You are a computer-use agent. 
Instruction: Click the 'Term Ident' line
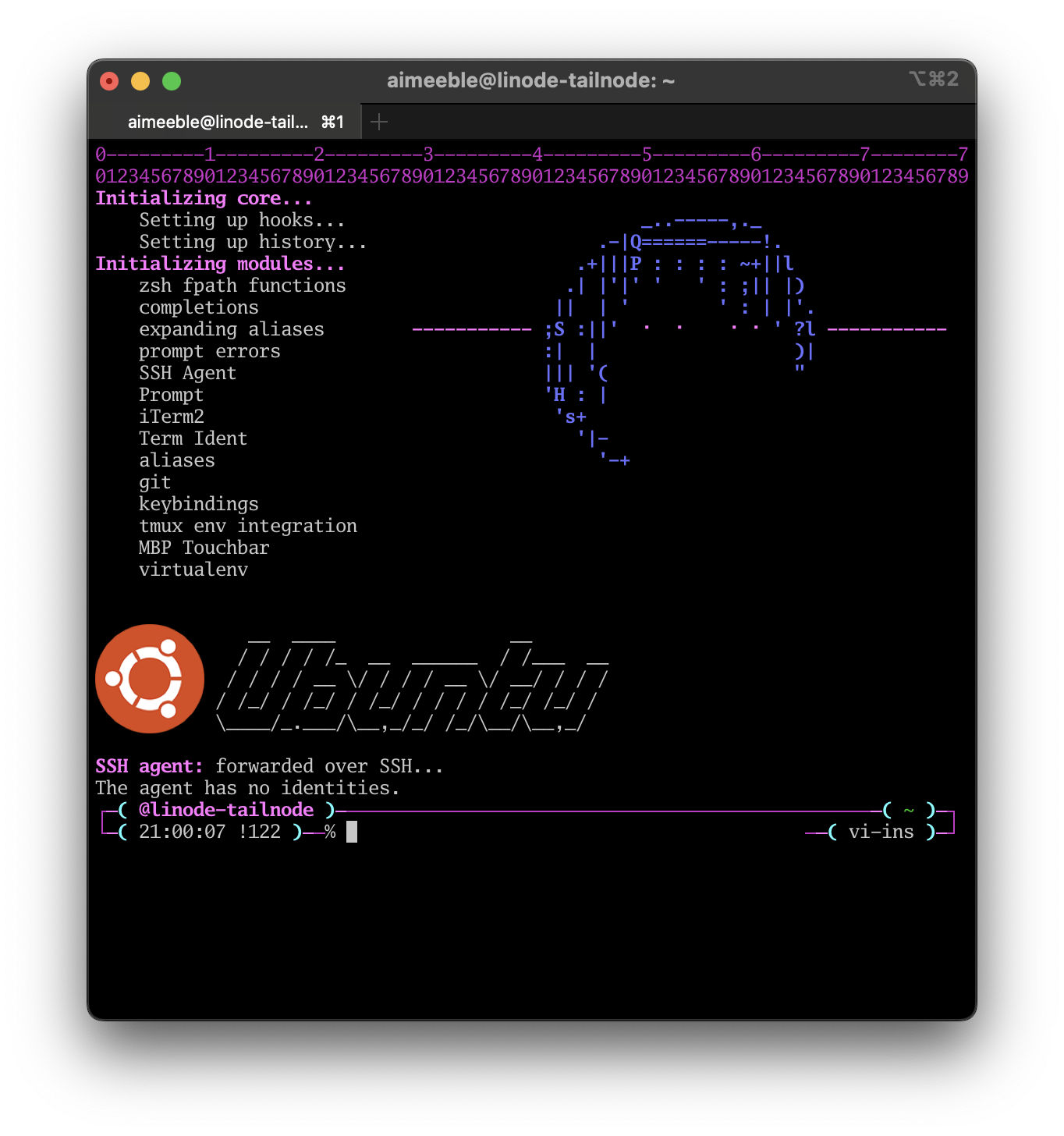pos(193,438)
